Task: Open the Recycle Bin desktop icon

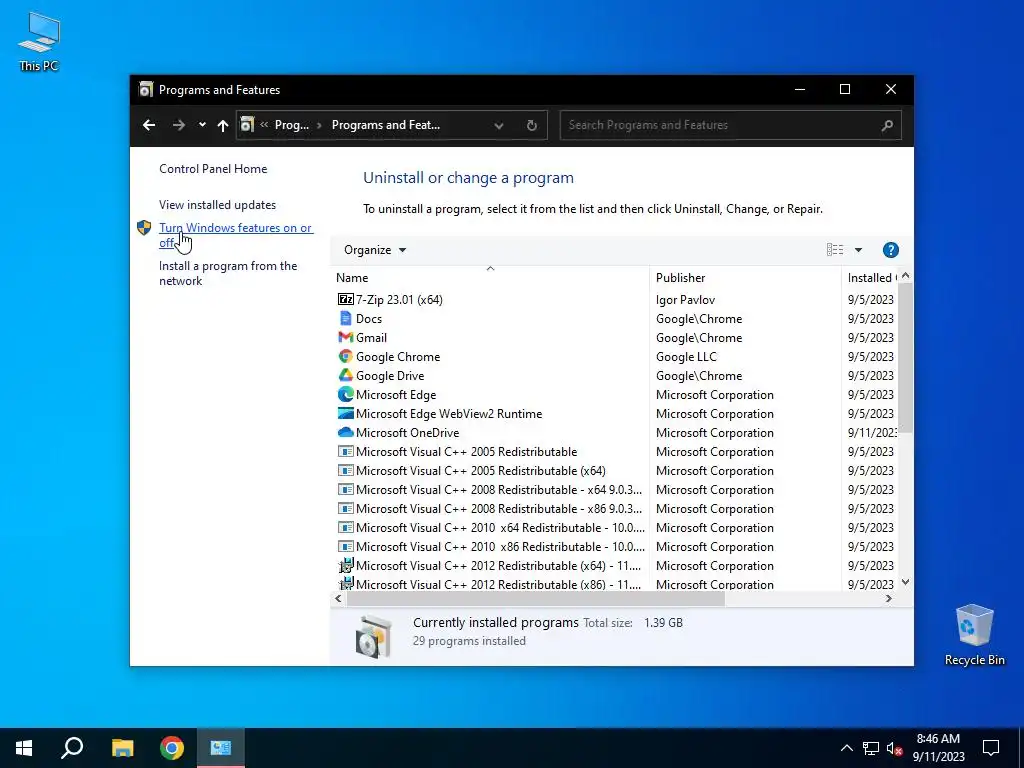Action: [x=974, y=635]
